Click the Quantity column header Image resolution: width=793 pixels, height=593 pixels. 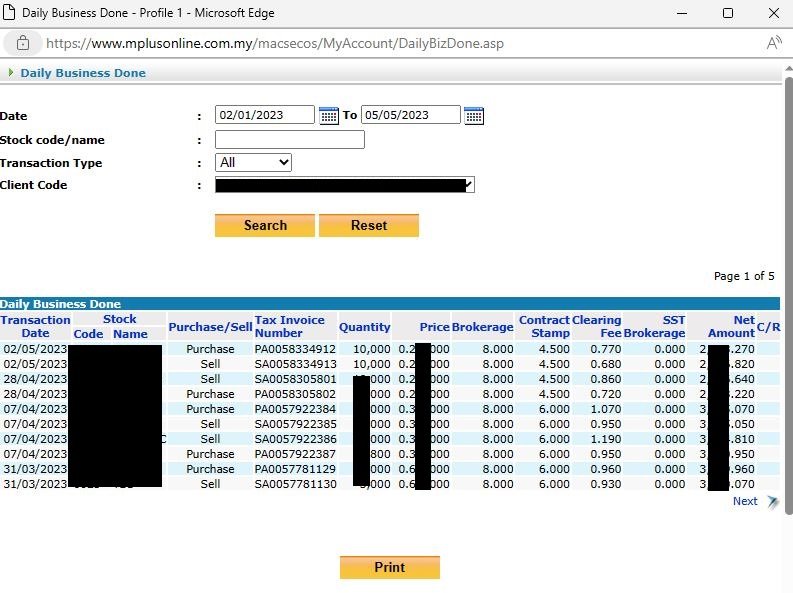pos(365,327)
